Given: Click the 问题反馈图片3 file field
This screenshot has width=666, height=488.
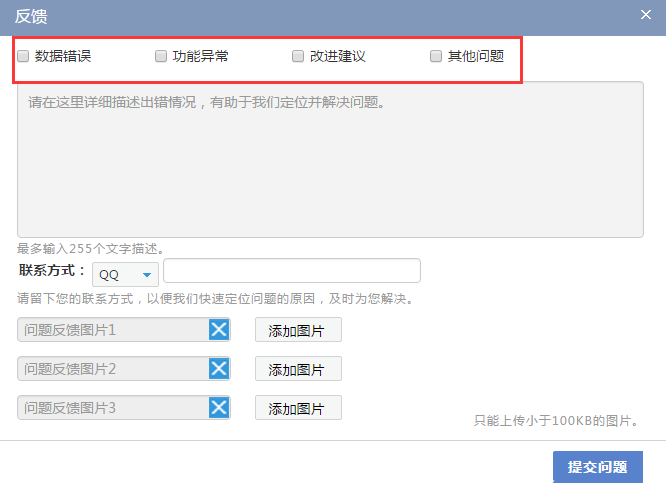Looking at the screenshot, I should 112,408.
